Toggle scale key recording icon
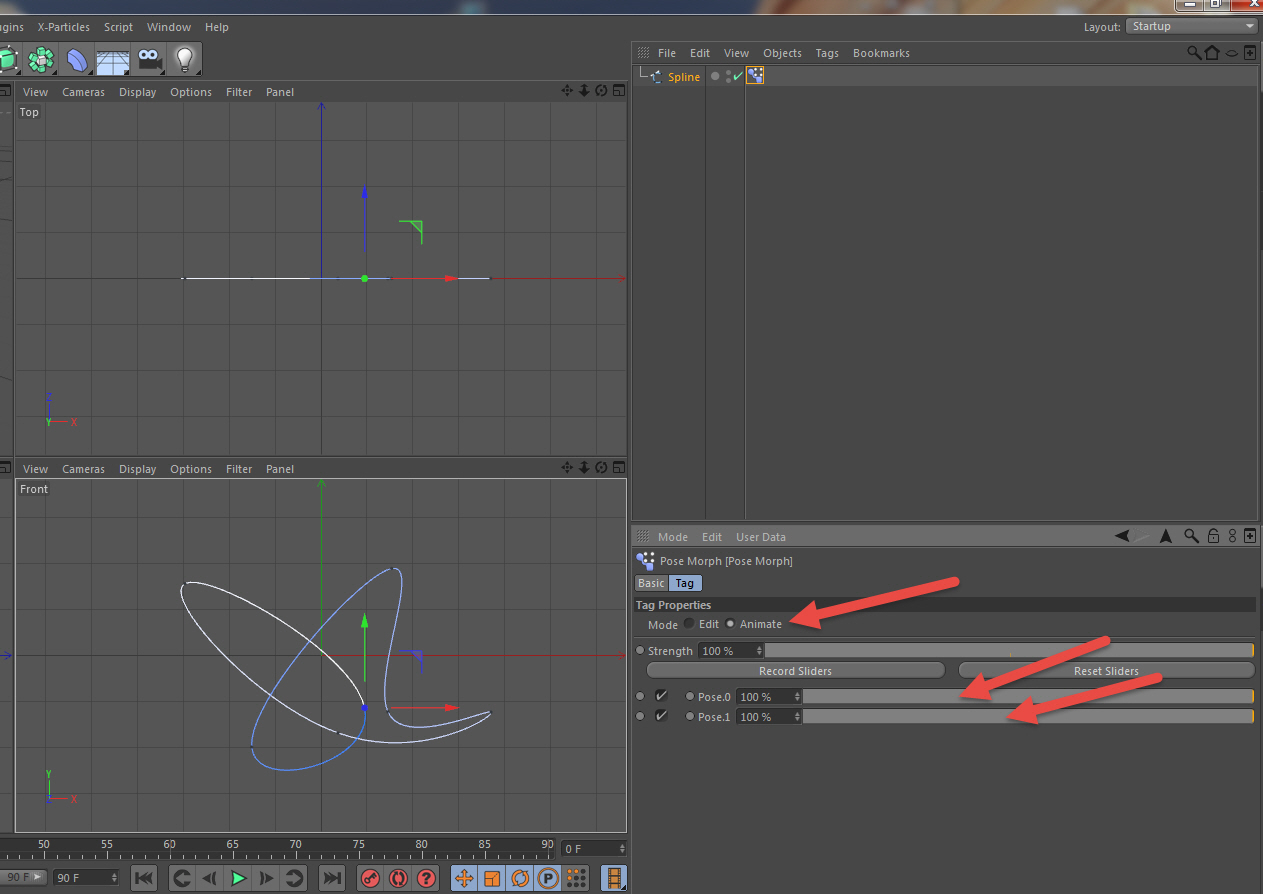This screenshot has height=894, width=1263. 492,878
